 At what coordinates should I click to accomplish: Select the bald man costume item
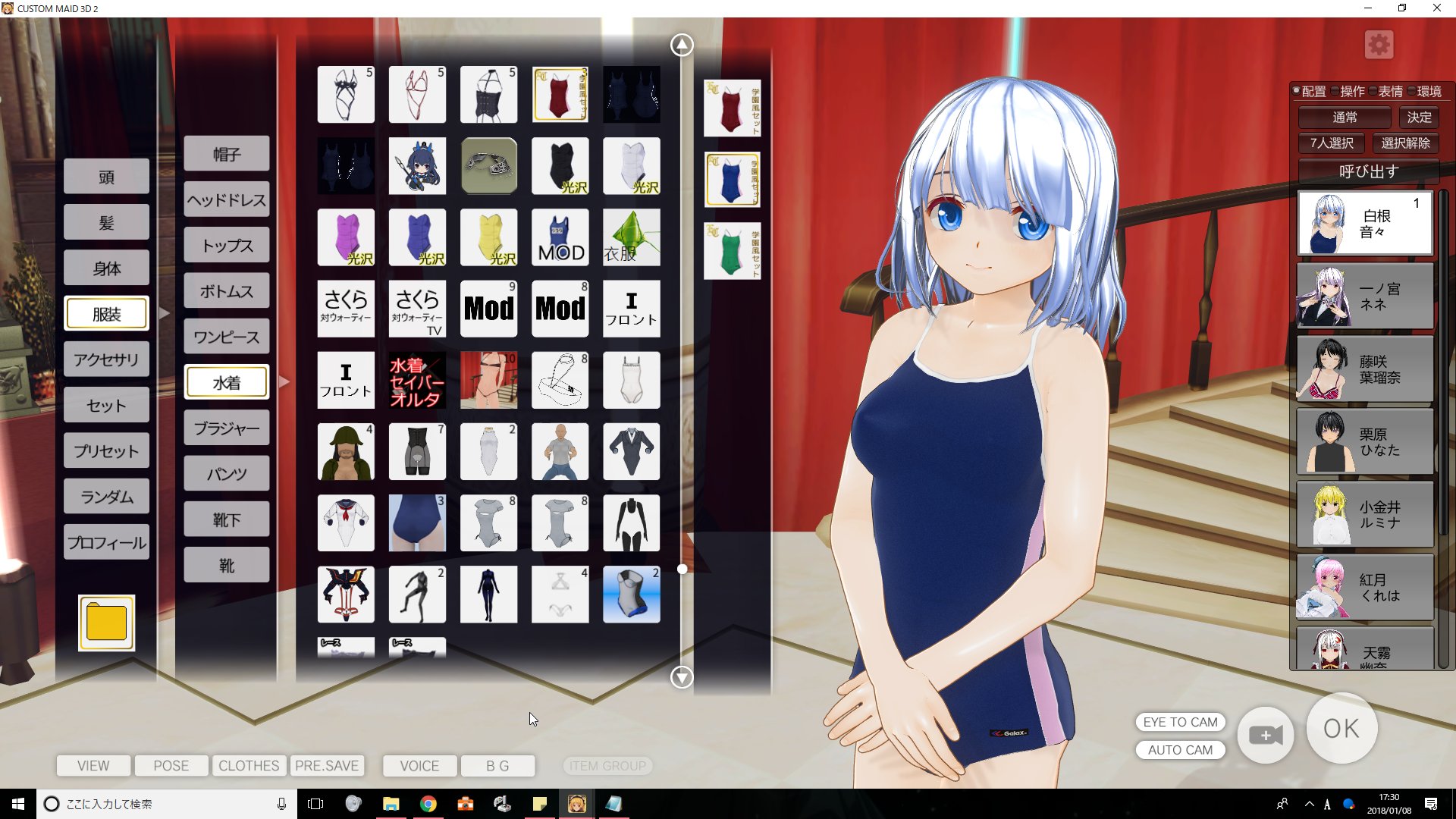tap(560, 451)
